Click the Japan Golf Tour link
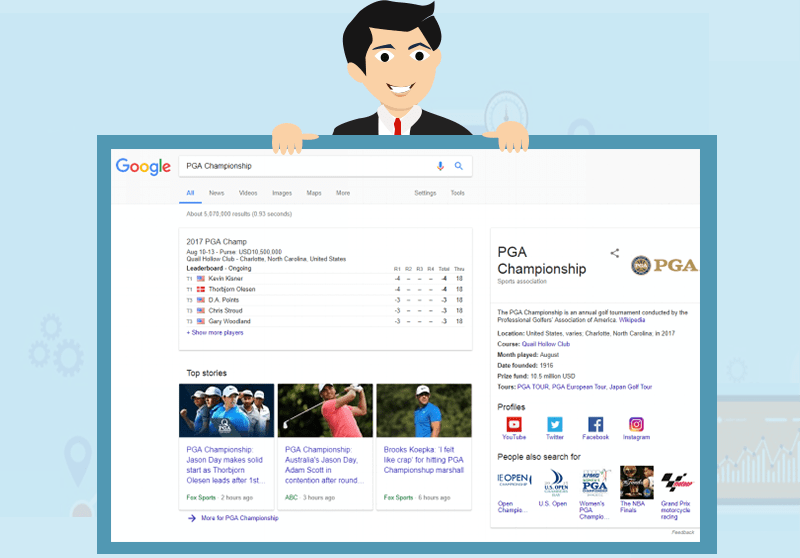Viewport: 800px width, 558px height. click(x=631, y=387)
